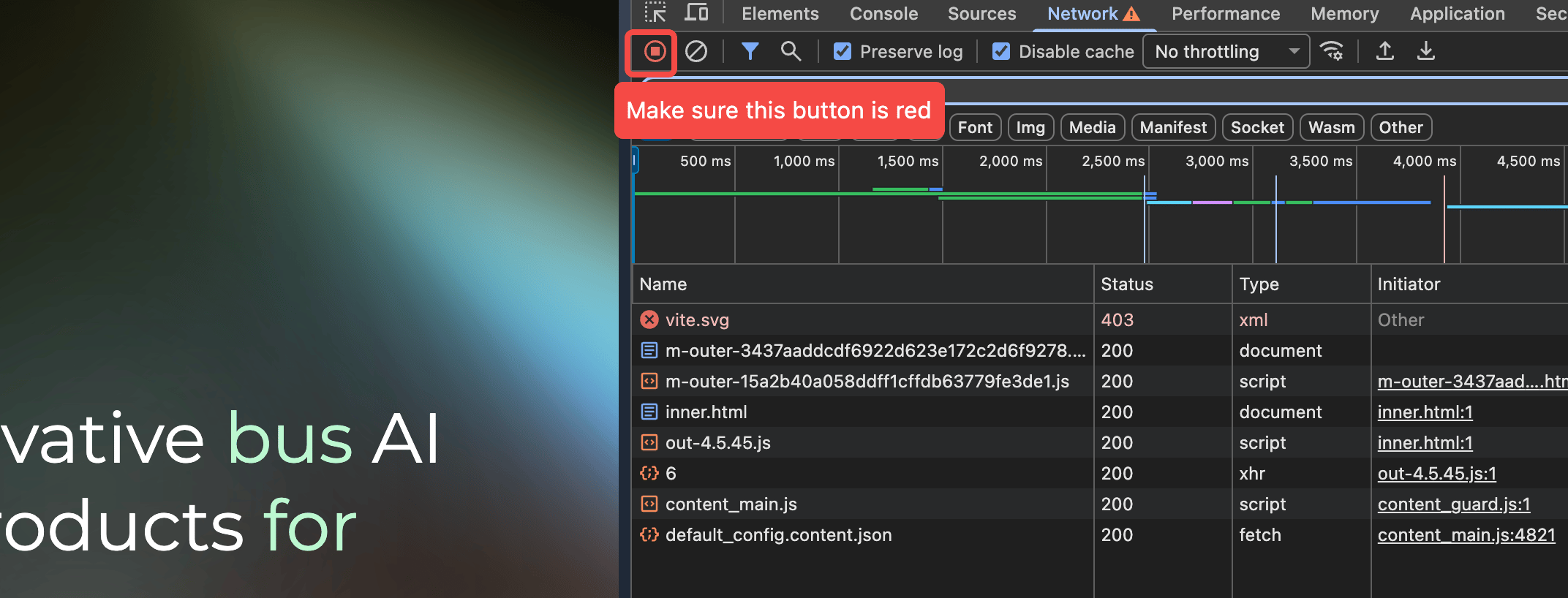The width and height of the screenshot is (1568, 598).
Task: Filter requests by Other
Action: point(1401,127)
